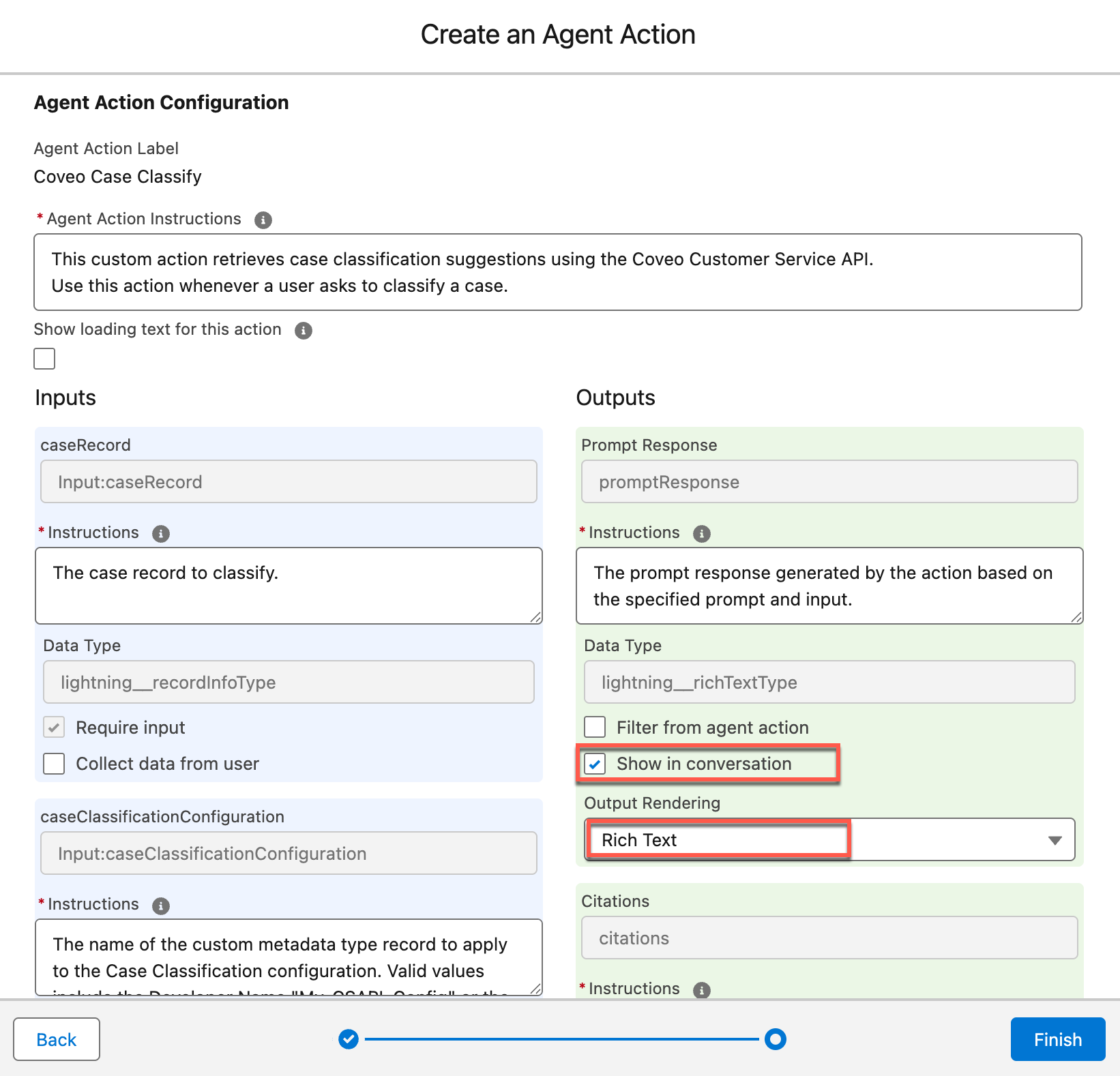Click the Agent Action Configuration heading
The height and width of the screenshot is (1076, 1120).
162,102
